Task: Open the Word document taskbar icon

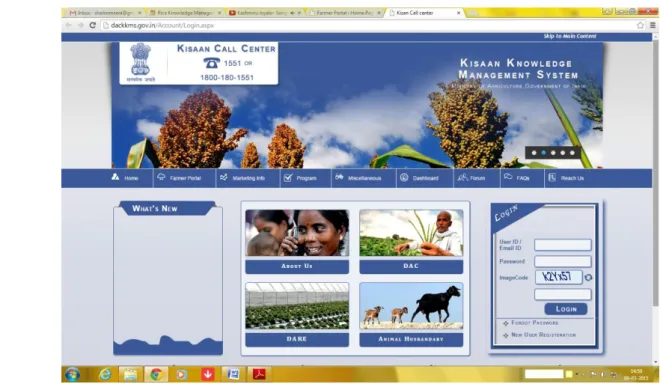Action: pyautogui.click(x=233, y=374)
